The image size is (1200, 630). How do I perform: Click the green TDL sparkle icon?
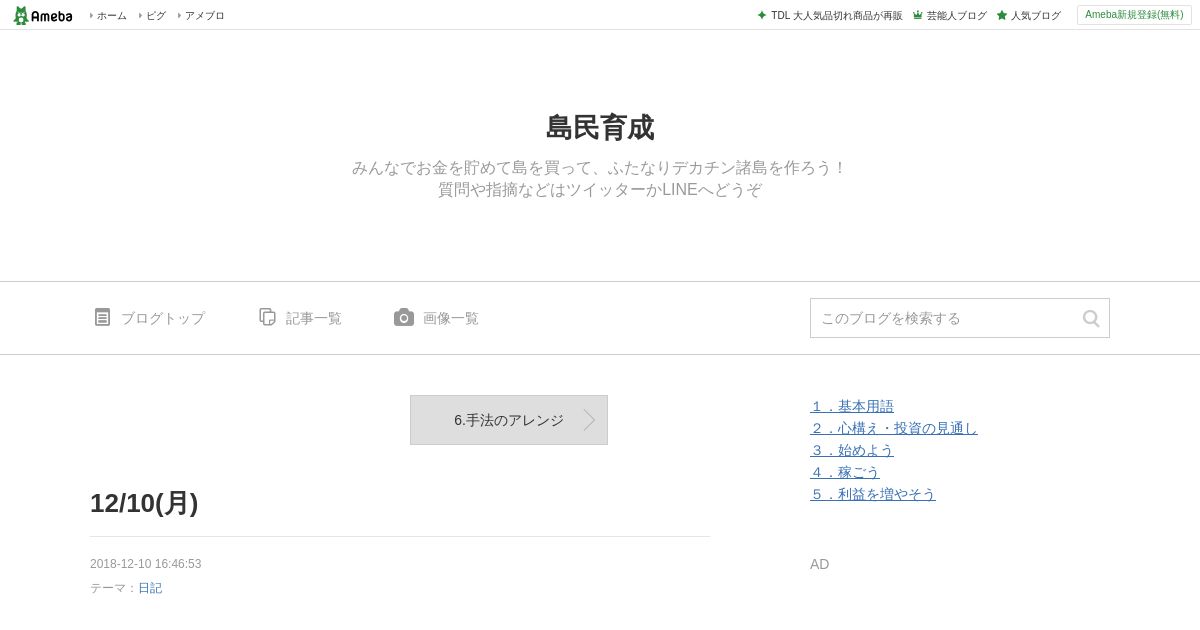tap(762, 15)
